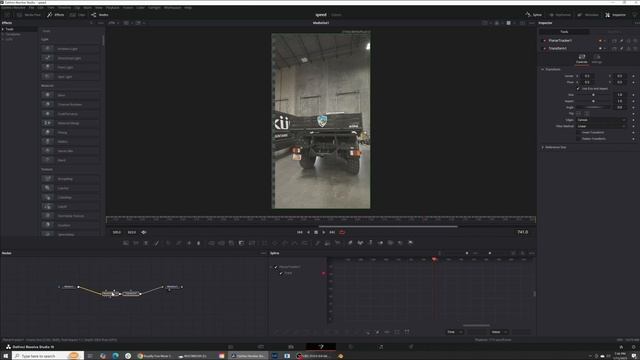Toggle the Inspector panel button
The height and width of the screenshot is (360, 640).
click(x=615, y=15)
